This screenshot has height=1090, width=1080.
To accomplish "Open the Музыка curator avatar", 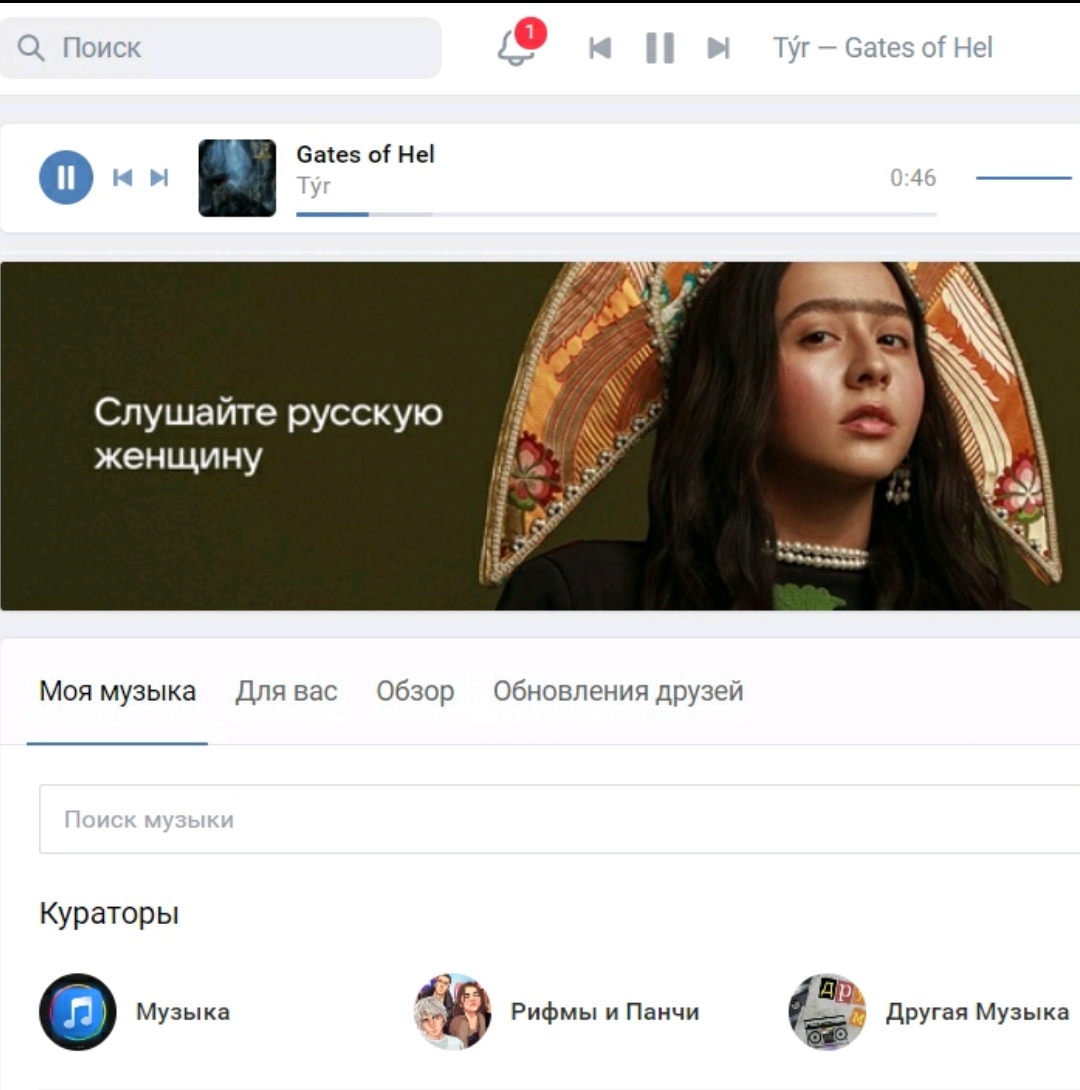I will pyautogui.click(x=78, y=1011).
